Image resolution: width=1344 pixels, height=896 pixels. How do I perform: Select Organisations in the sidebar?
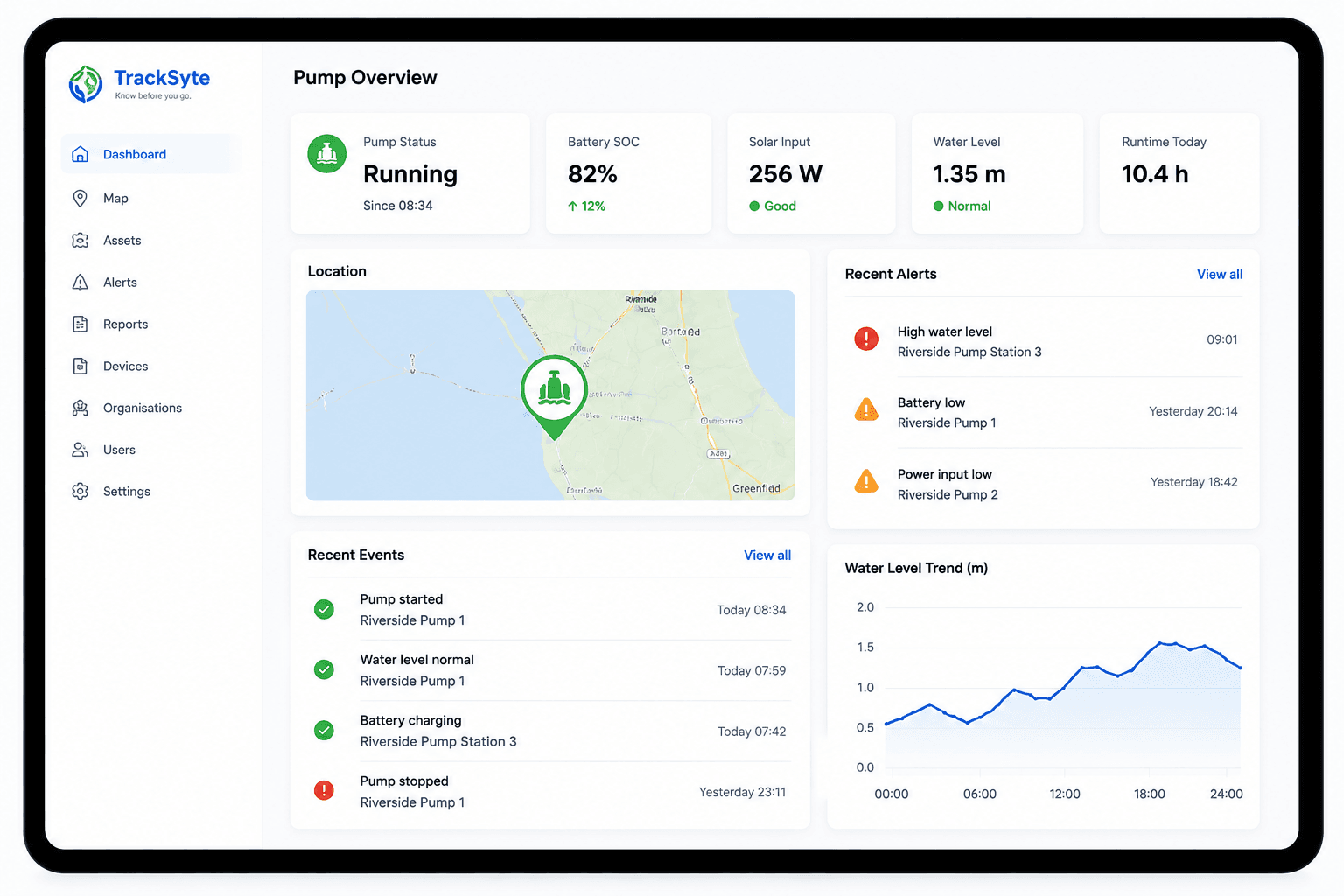(150, 408)
